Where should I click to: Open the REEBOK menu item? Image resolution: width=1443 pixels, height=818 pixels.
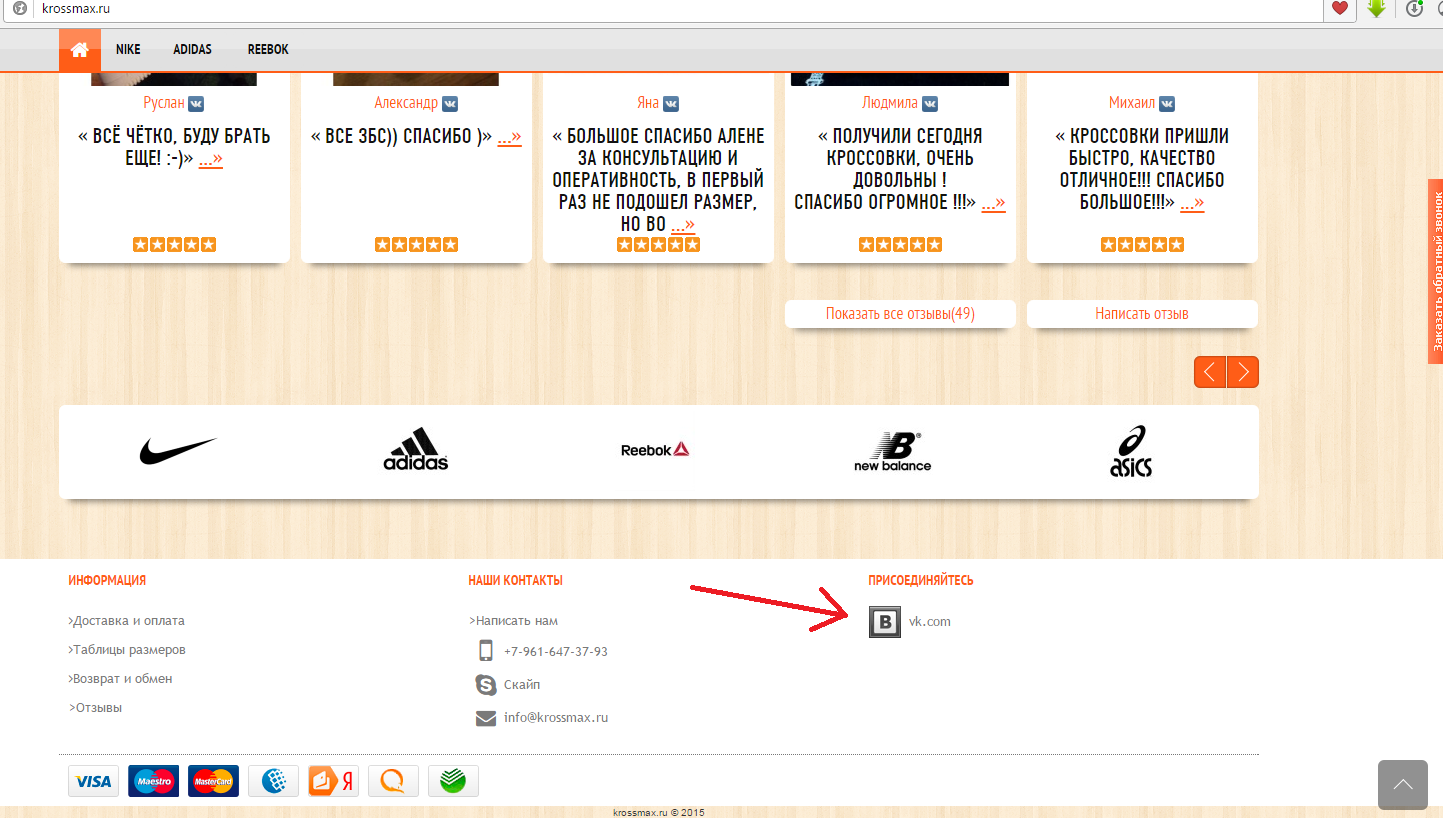pyautogui.click(x=268, y=49)
